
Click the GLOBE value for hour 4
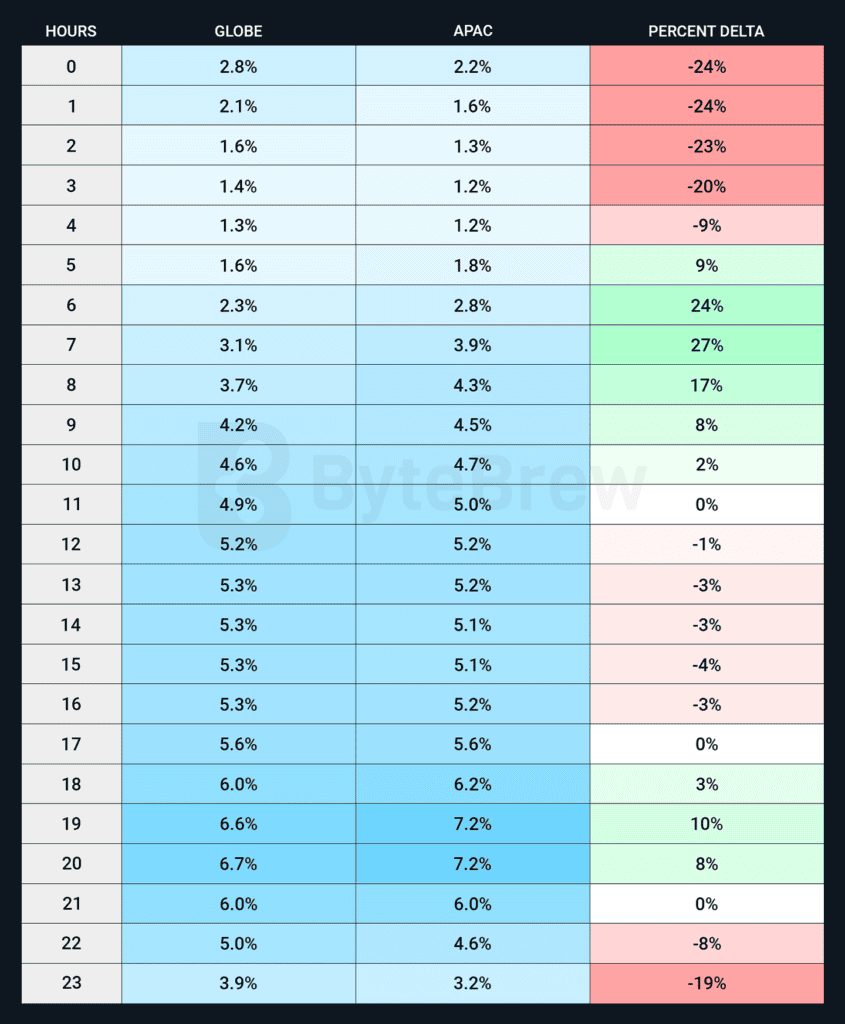point(238,226)
